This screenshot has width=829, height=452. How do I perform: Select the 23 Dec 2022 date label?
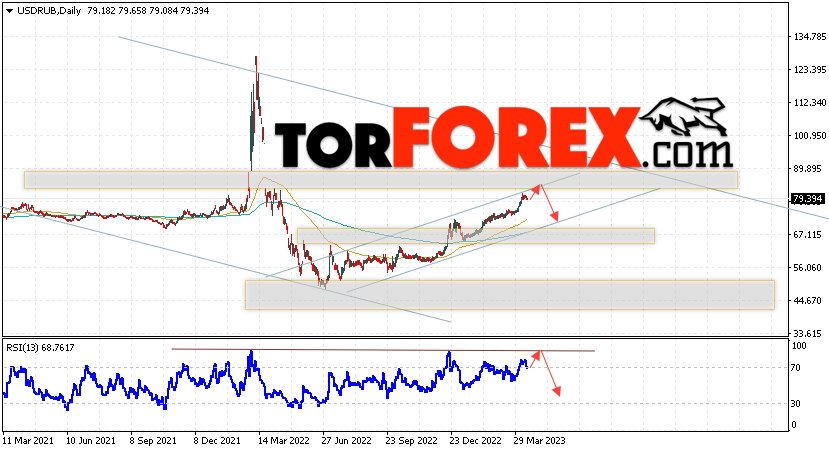click(475, 440)
